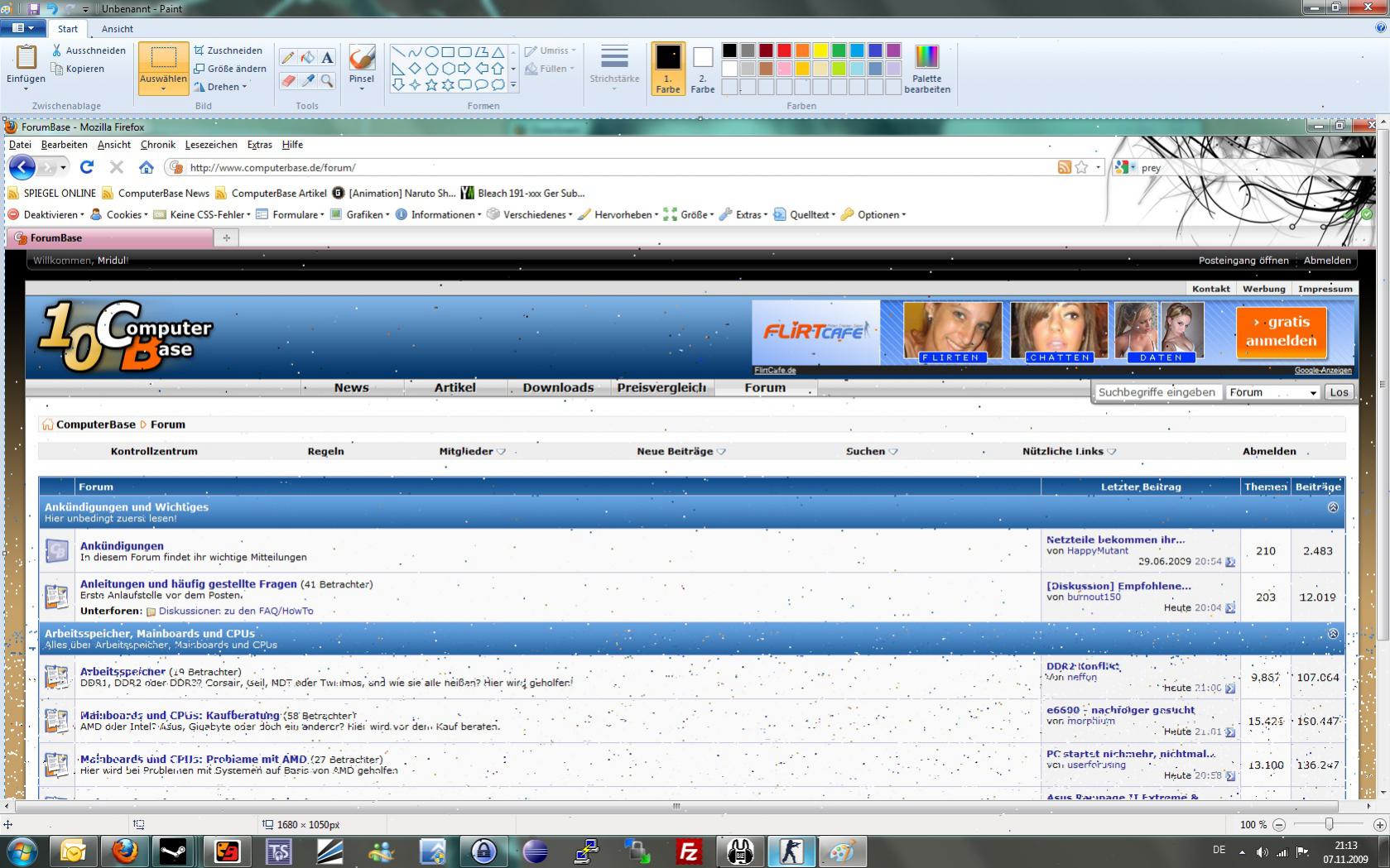
Task: Select 1. Farbe foreground color box
Action: tap(668, 69)
